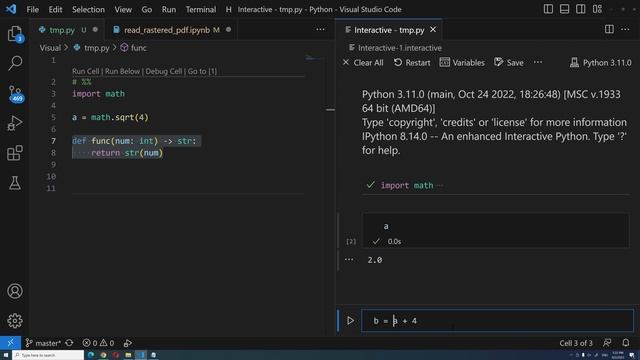The image size is (640, 360).
Task: Click the 2.0 output value
Action: (375, 260)
